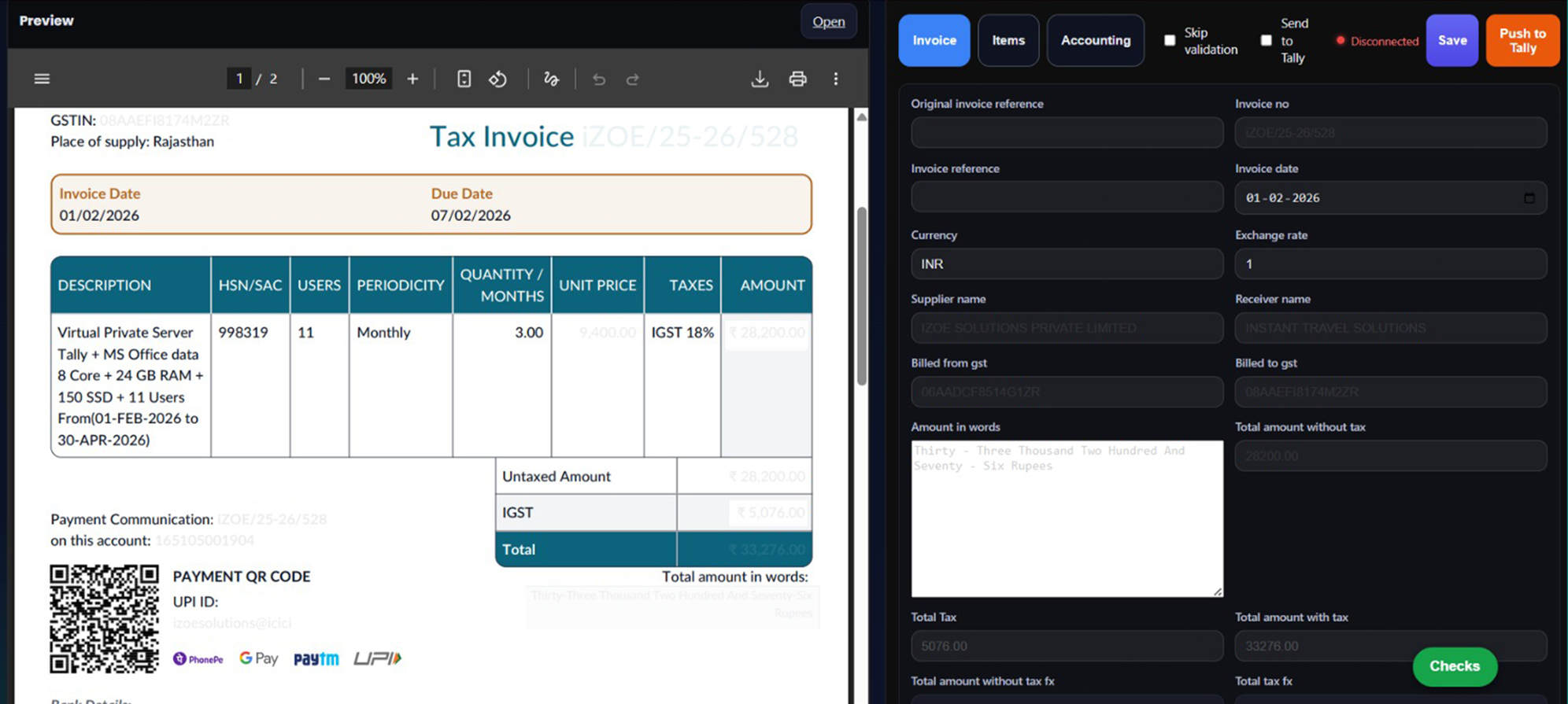The height and width of the screenshot is (704, 1568).
Task: Click the Save button
Action: [1452, 40]
